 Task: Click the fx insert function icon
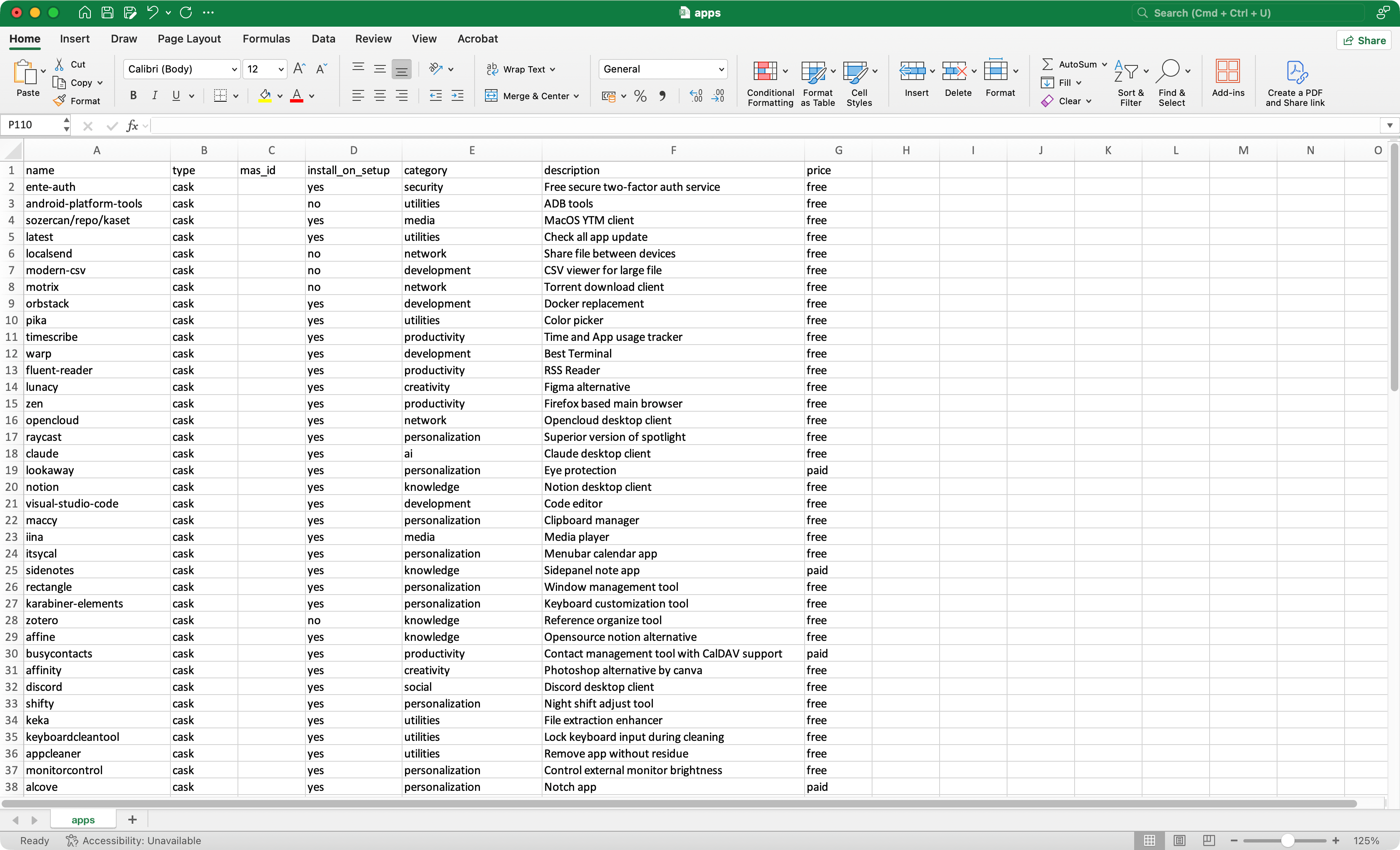tap(132, 125)
